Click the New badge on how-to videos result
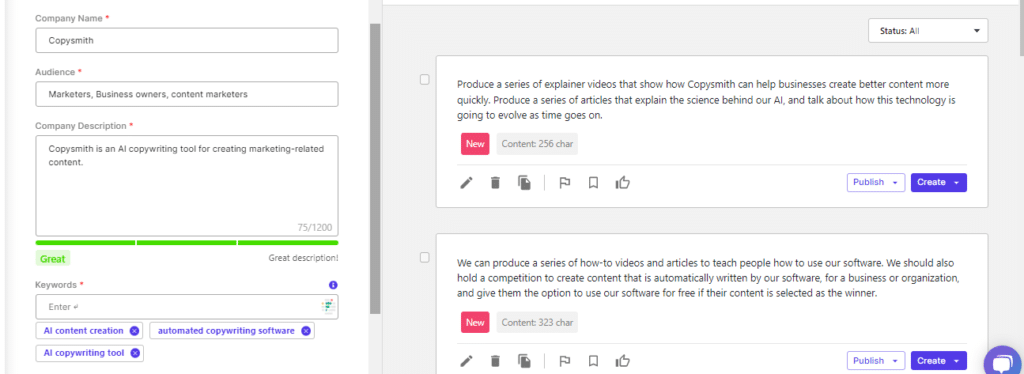The image size is (1024, 374). click(475, 322)
